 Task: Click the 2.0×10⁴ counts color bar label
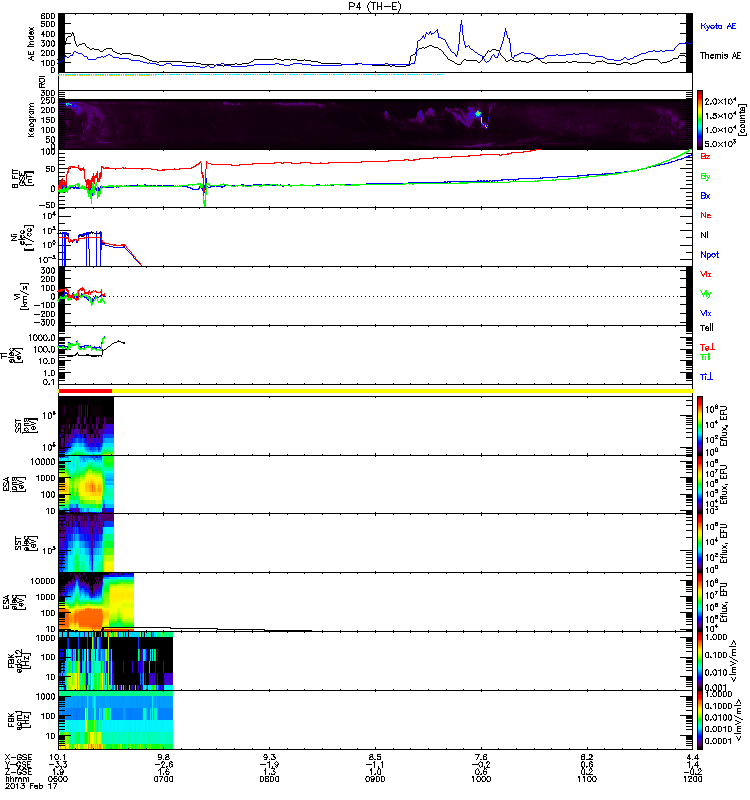(x=720, y=101)
